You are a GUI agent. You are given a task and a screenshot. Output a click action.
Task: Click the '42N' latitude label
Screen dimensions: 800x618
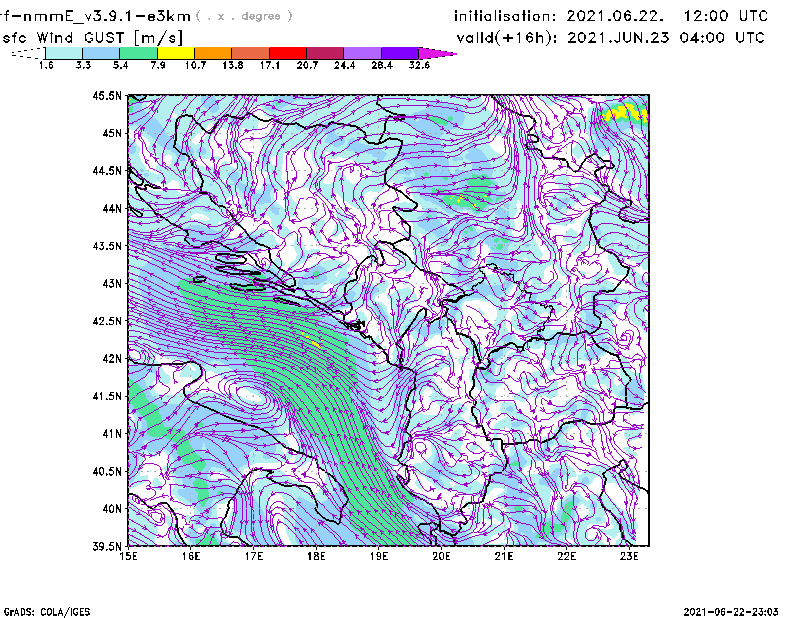point(112,358)
